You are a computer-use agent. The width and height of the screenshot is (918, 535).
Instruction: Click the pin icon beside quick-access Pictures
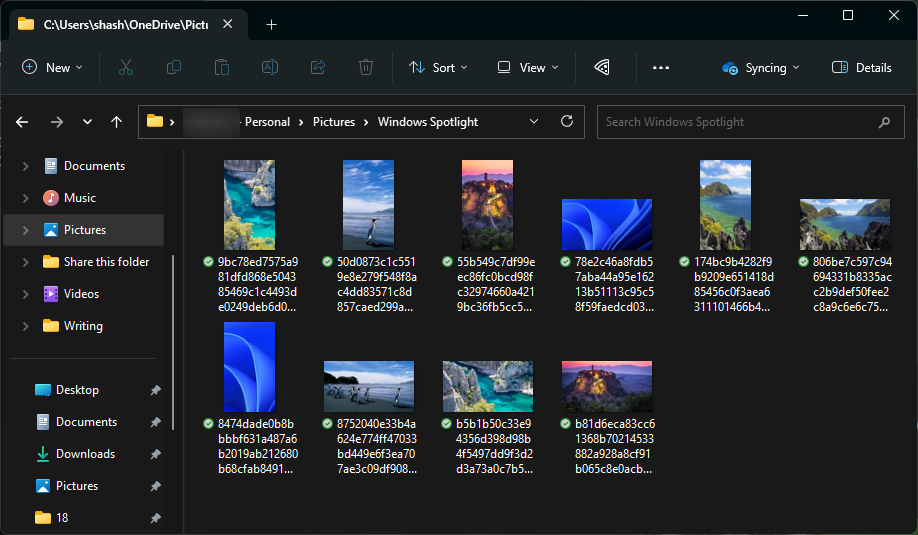click(155, 486)
